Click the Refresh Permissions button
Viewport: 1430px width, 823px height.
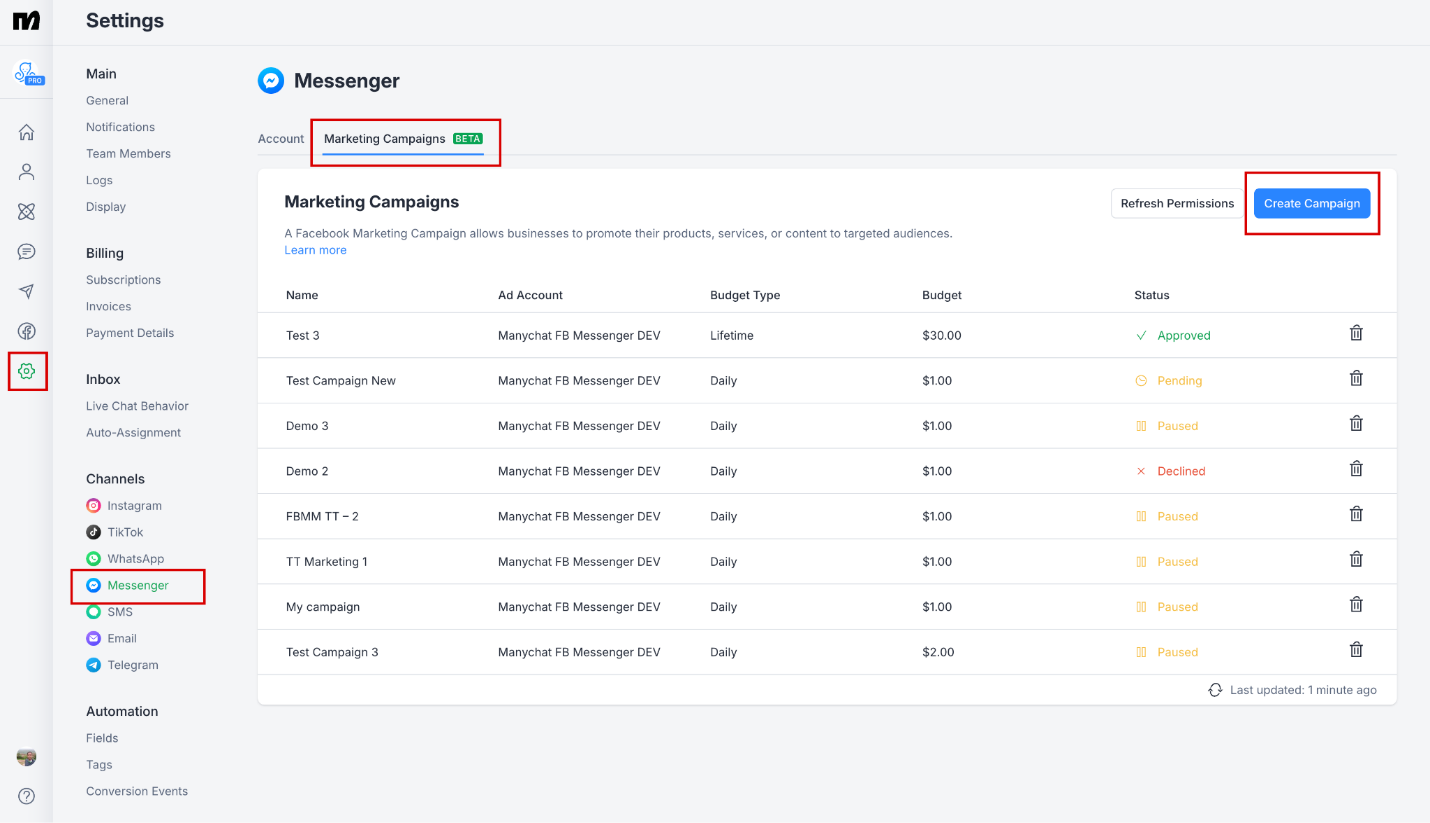click(x=1177, y=203)
